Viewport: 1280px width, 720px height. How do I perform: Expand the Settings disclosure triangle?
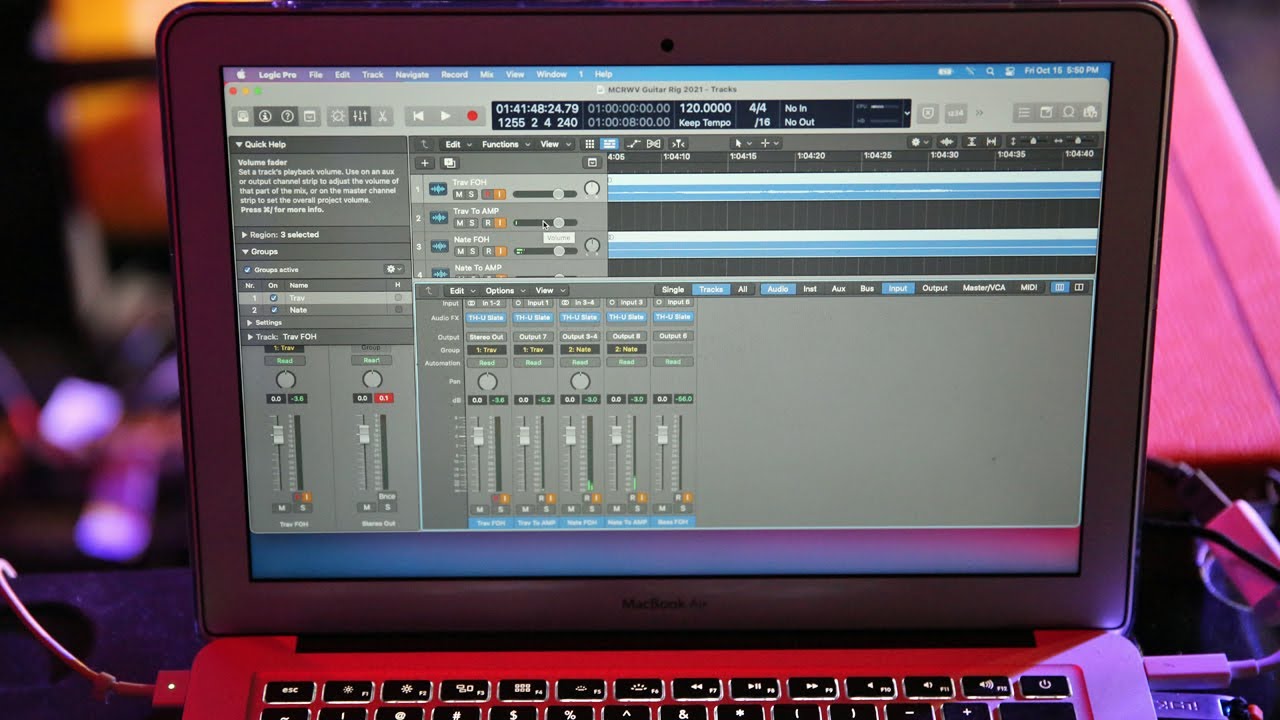click(x=250, y=323)
